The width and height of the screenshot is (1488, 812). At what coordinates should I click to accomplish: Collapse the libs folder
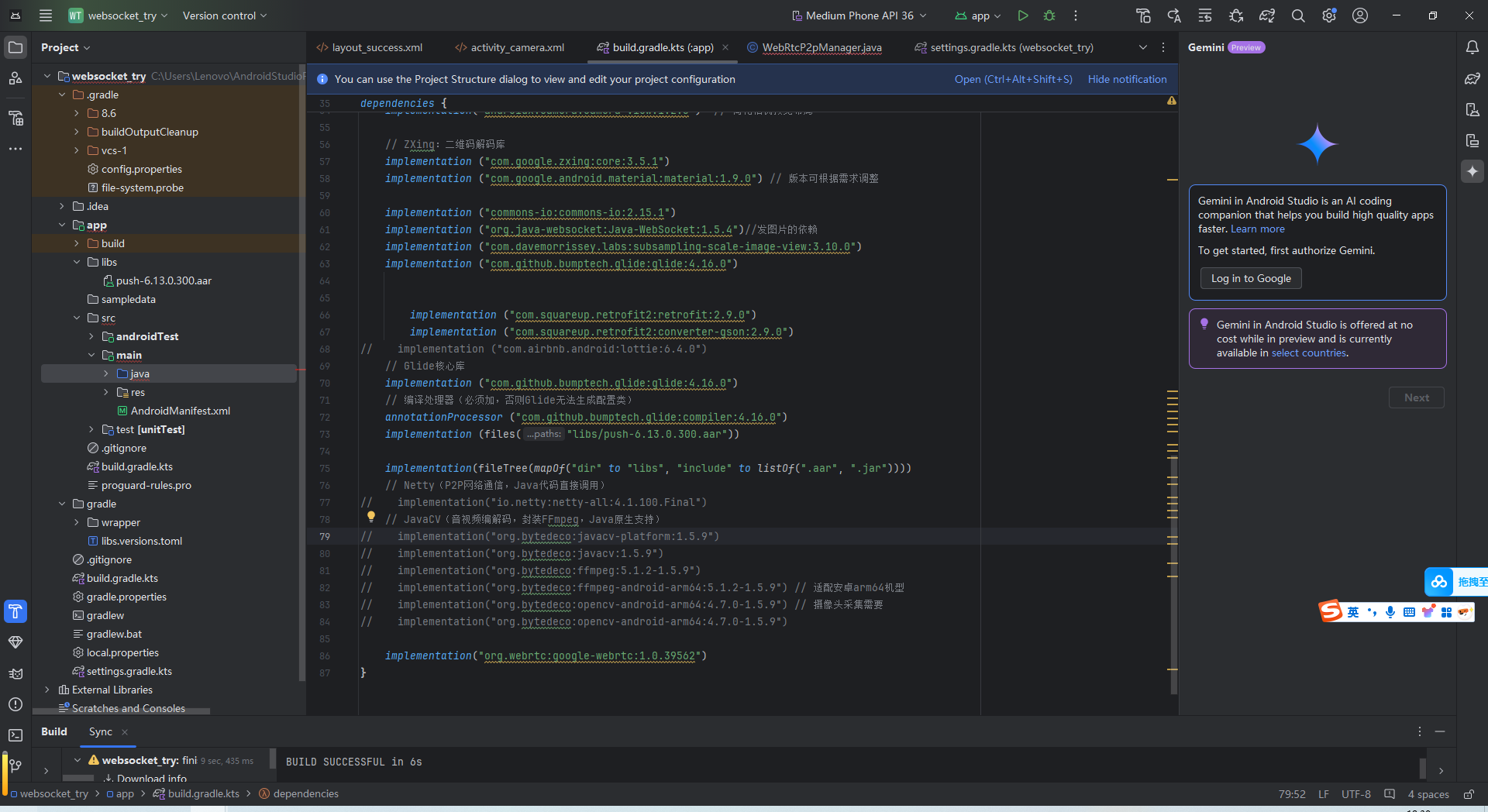[x=77, y=262]
